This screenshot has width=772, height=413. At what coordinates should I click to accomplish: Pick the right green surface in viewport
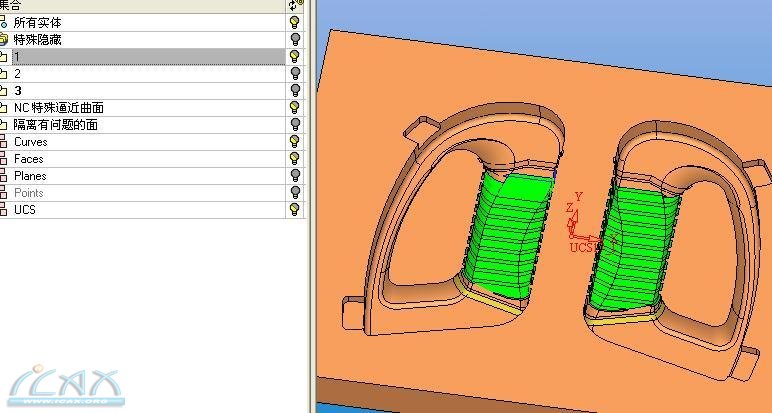click(633, 249)
